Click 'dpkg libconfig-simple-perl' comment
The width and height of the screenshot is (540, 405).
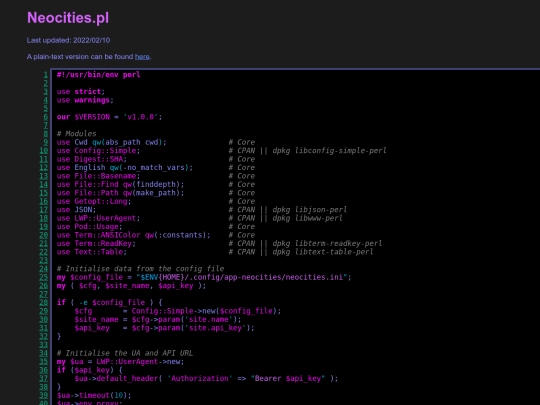(x=329, y=150)
